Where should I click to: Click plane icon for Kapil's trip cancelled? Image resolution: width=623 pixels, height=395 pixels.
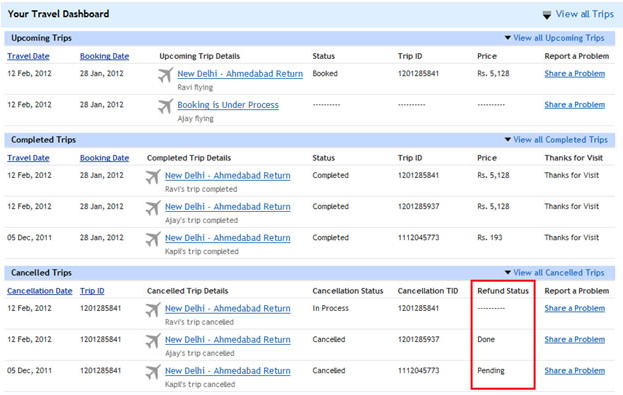153,372
